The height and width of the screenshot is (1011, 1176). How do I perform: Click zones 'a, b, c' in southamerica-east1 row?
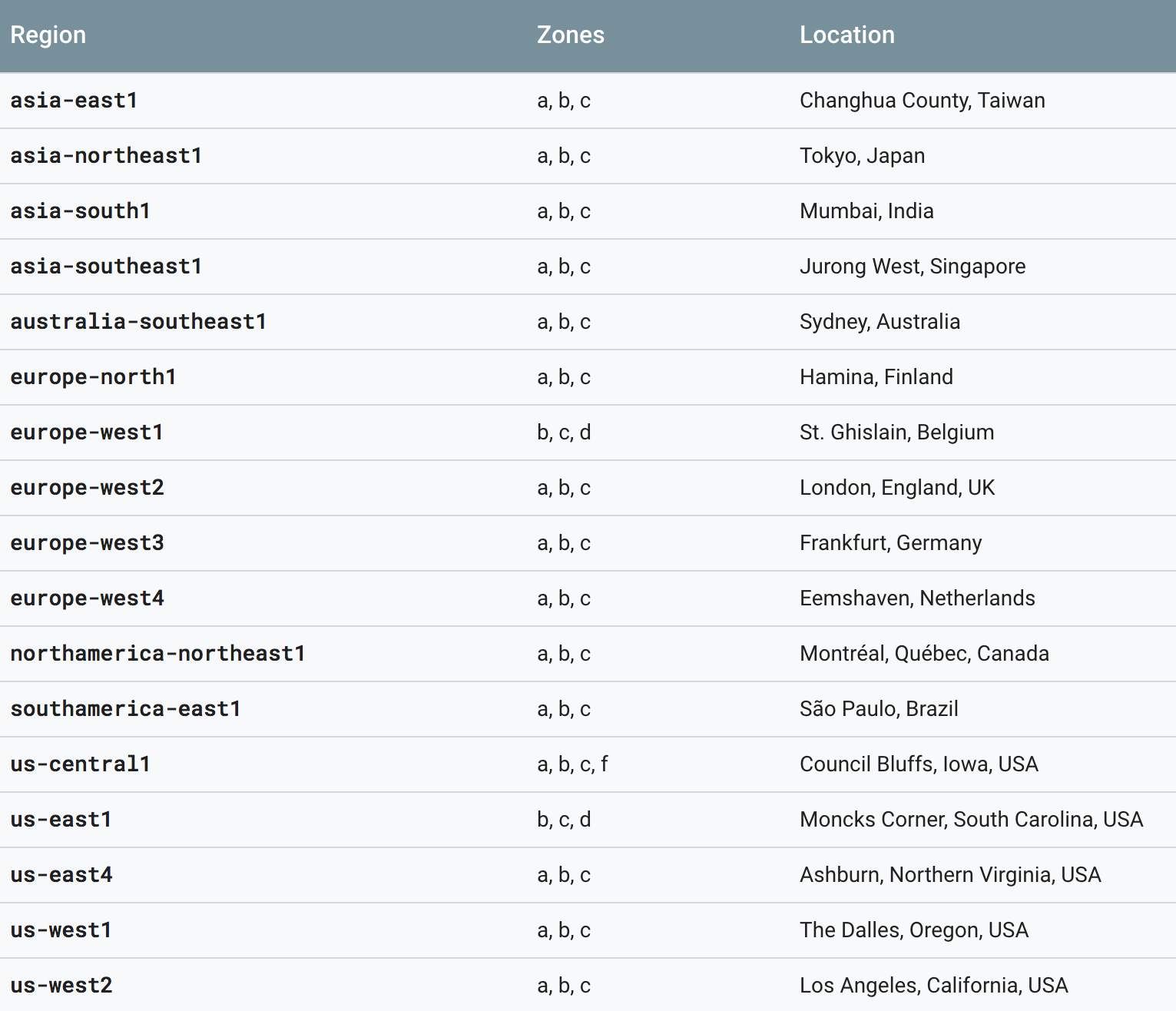coord(564,709)
